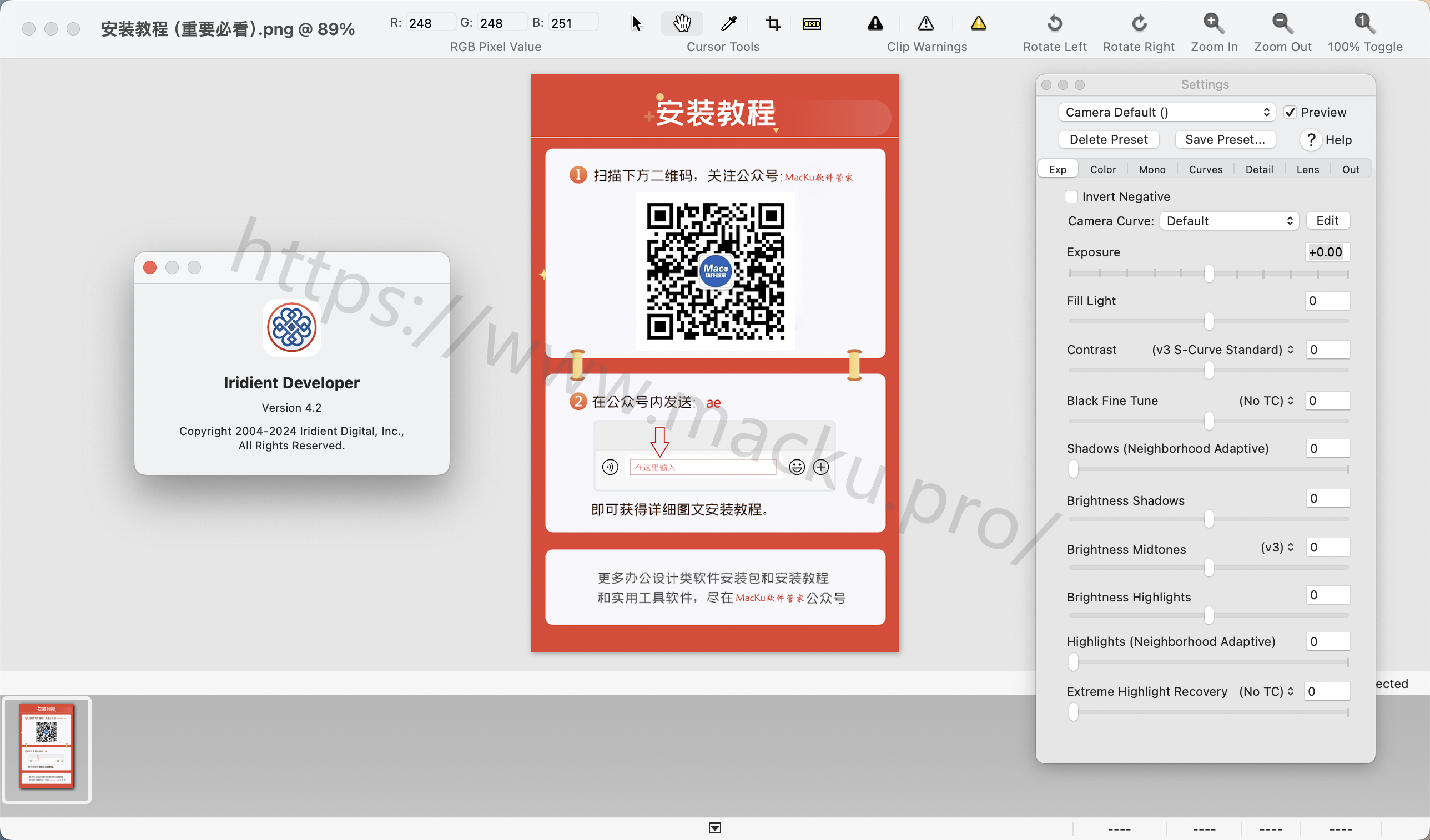Select the crop tool
Image resolution: width=1430 pixels, height=840 pixels.
click(773, 23)
